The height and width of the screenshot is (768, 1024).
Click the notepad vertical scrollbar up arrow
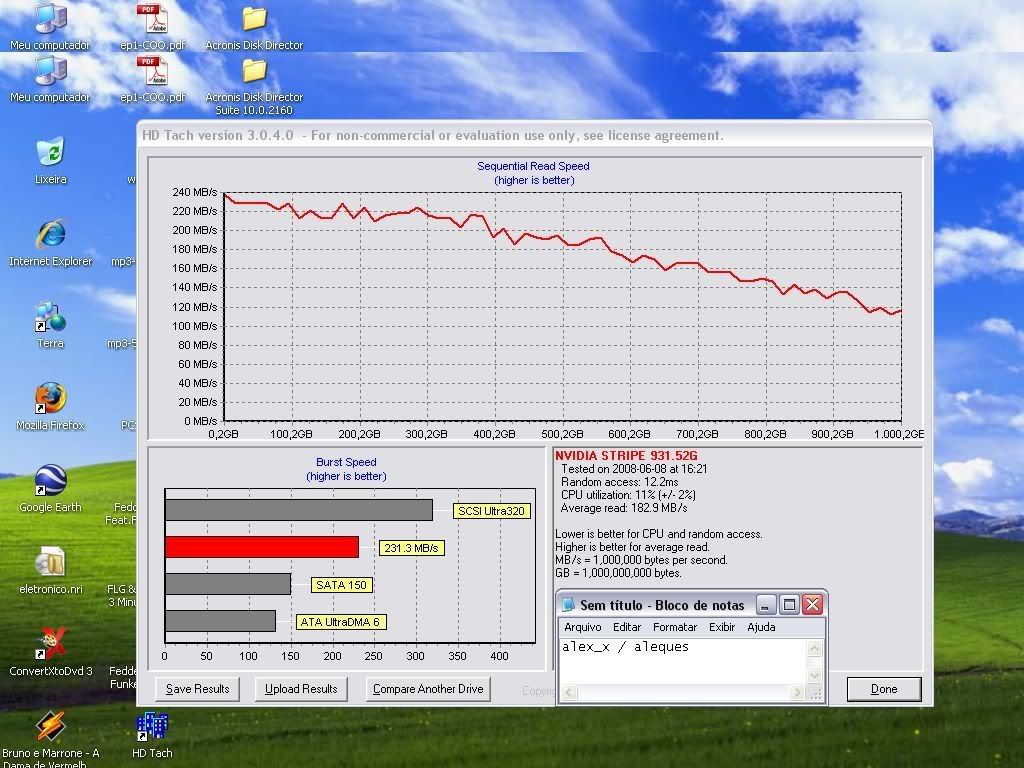815,649
